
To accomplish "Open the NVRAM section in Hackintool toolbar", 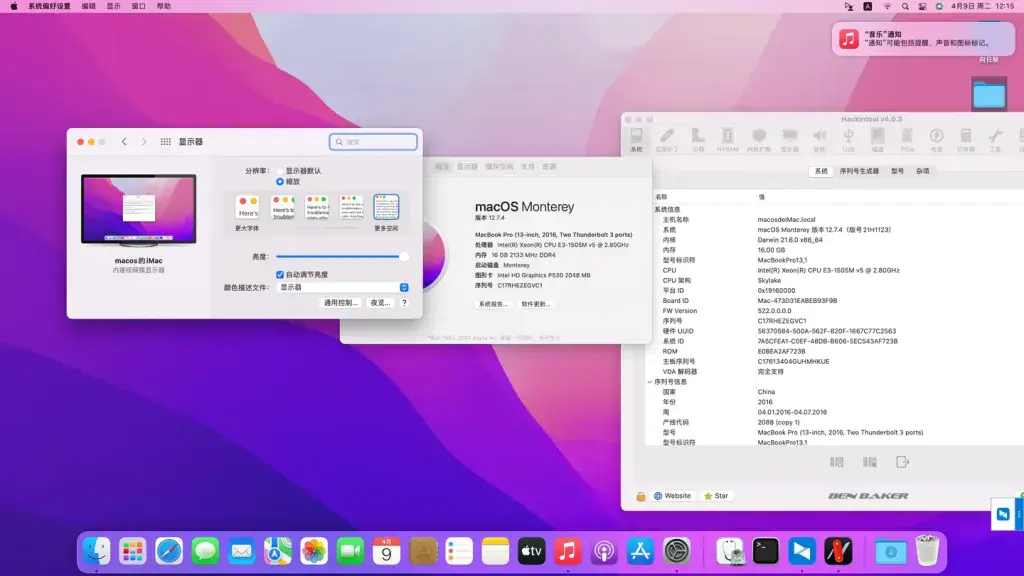I will tap(727, 139).
